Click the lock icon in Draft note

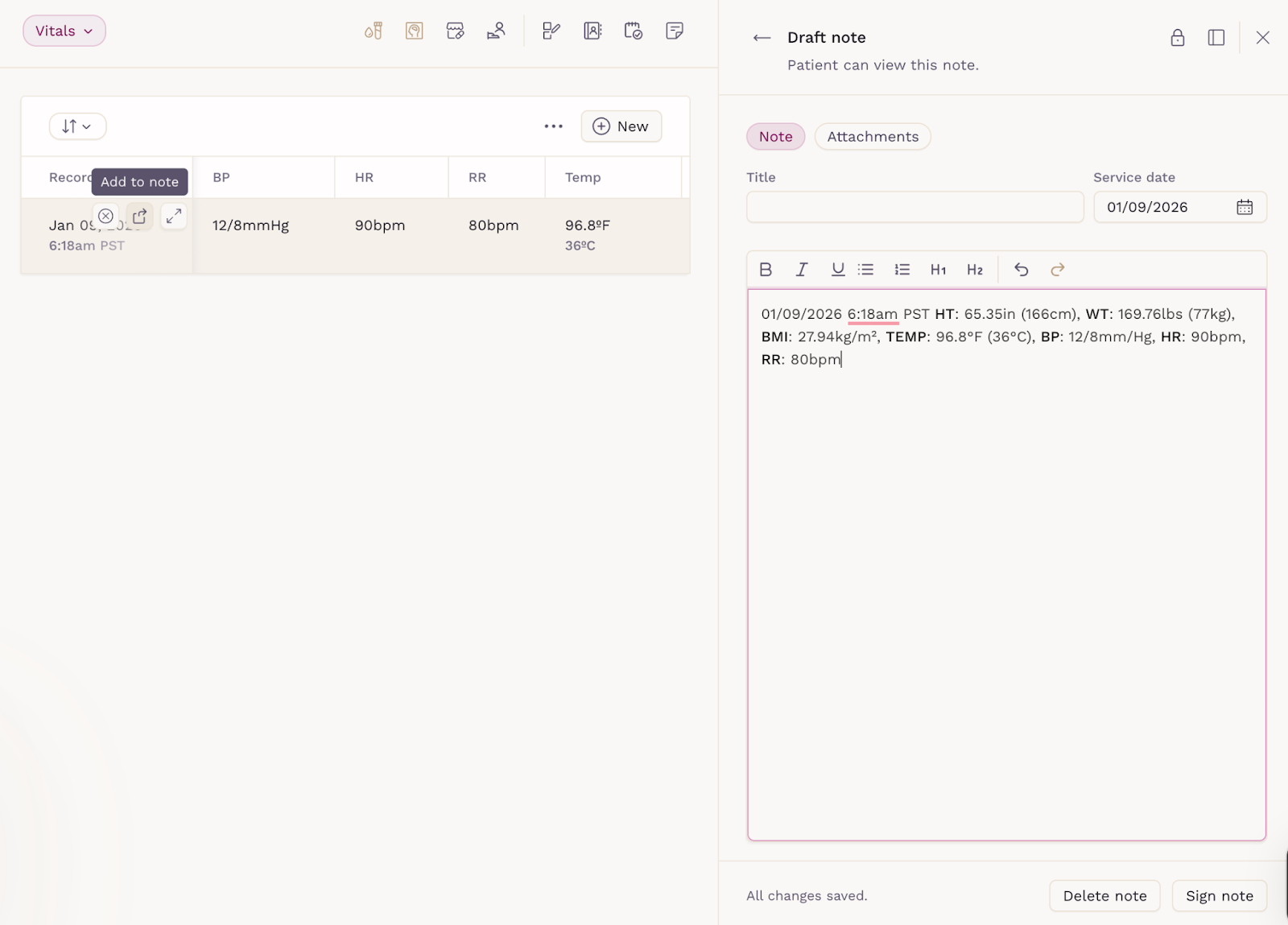pos(1178,38)
